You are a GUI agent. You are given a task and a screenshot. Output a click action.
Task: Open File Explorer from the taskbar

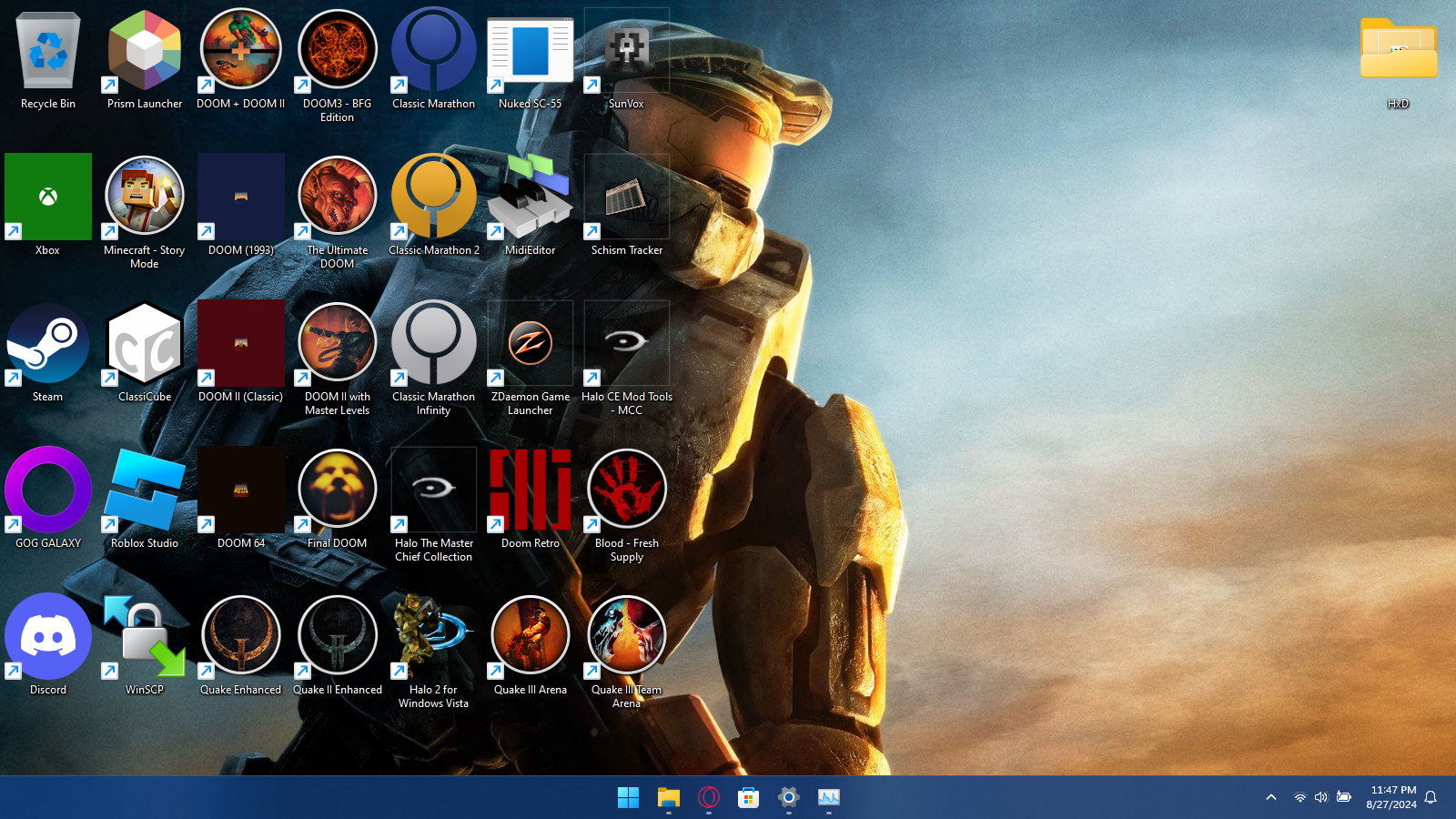[x=669, y=798]
